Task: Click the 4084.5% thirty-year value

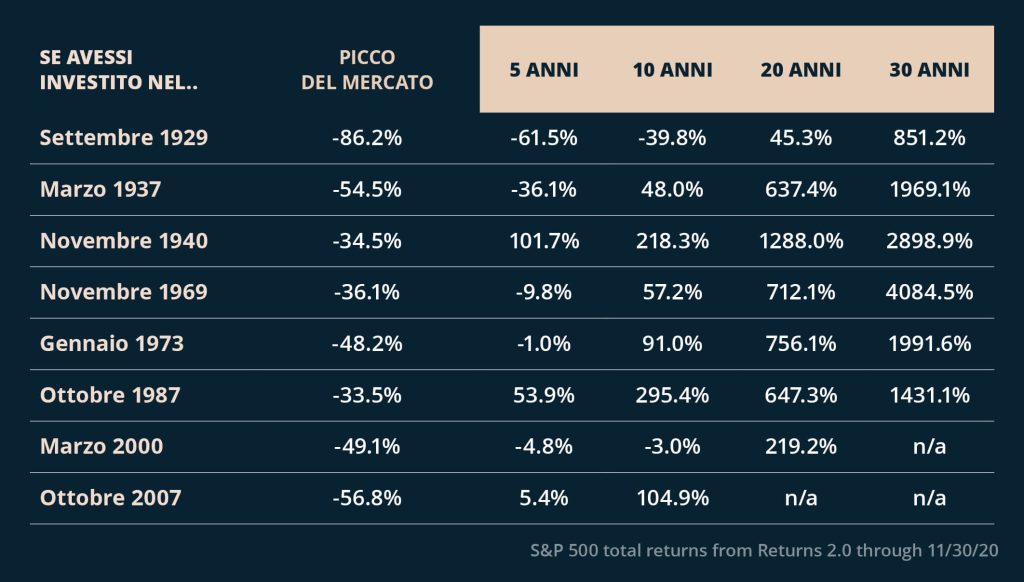Action: point(929,291)
